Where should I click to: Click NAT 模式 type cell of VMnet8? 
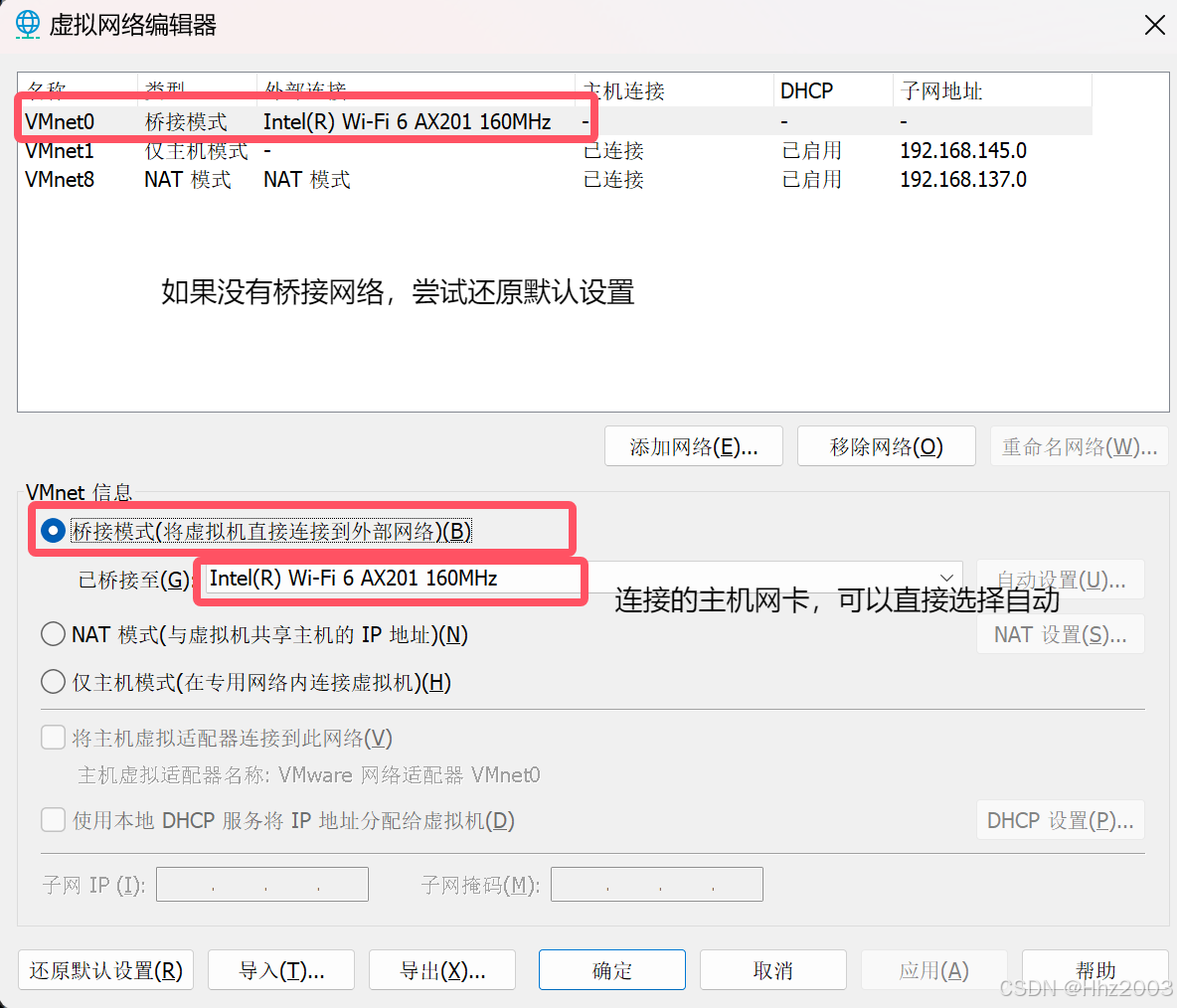pos(188,179)
